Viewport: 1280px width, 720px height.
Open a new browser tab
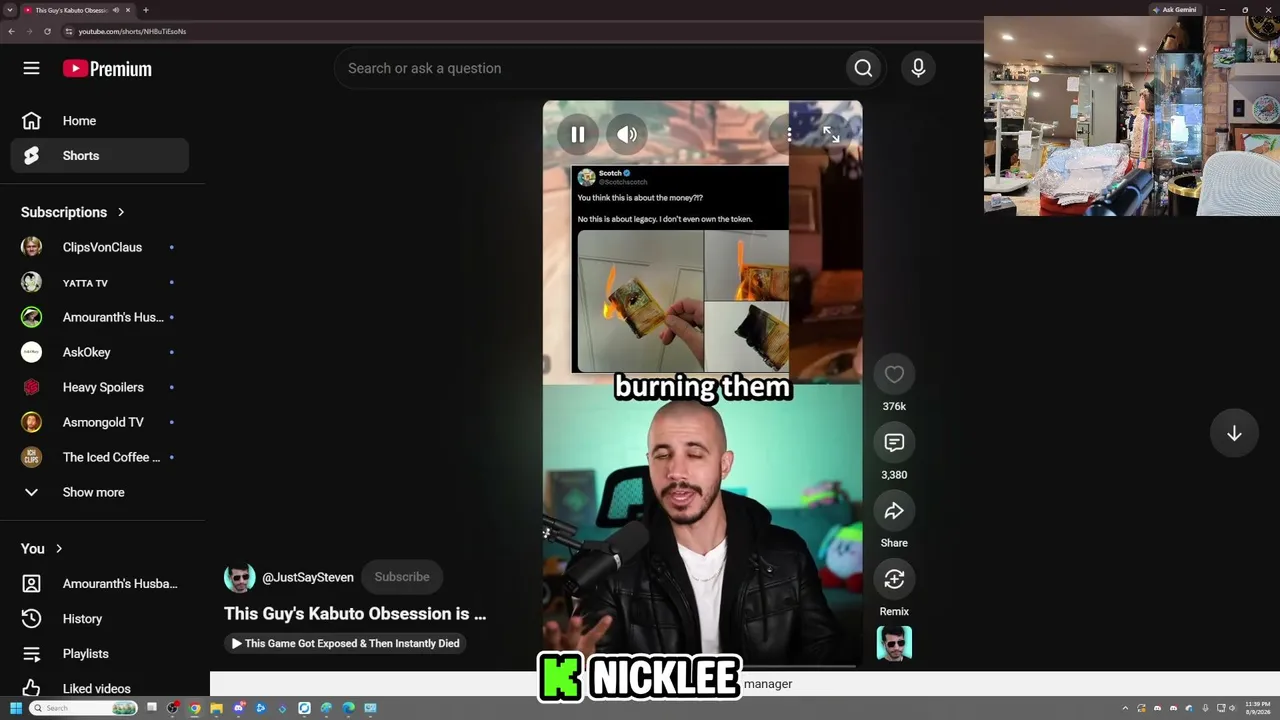coord(146,10)
